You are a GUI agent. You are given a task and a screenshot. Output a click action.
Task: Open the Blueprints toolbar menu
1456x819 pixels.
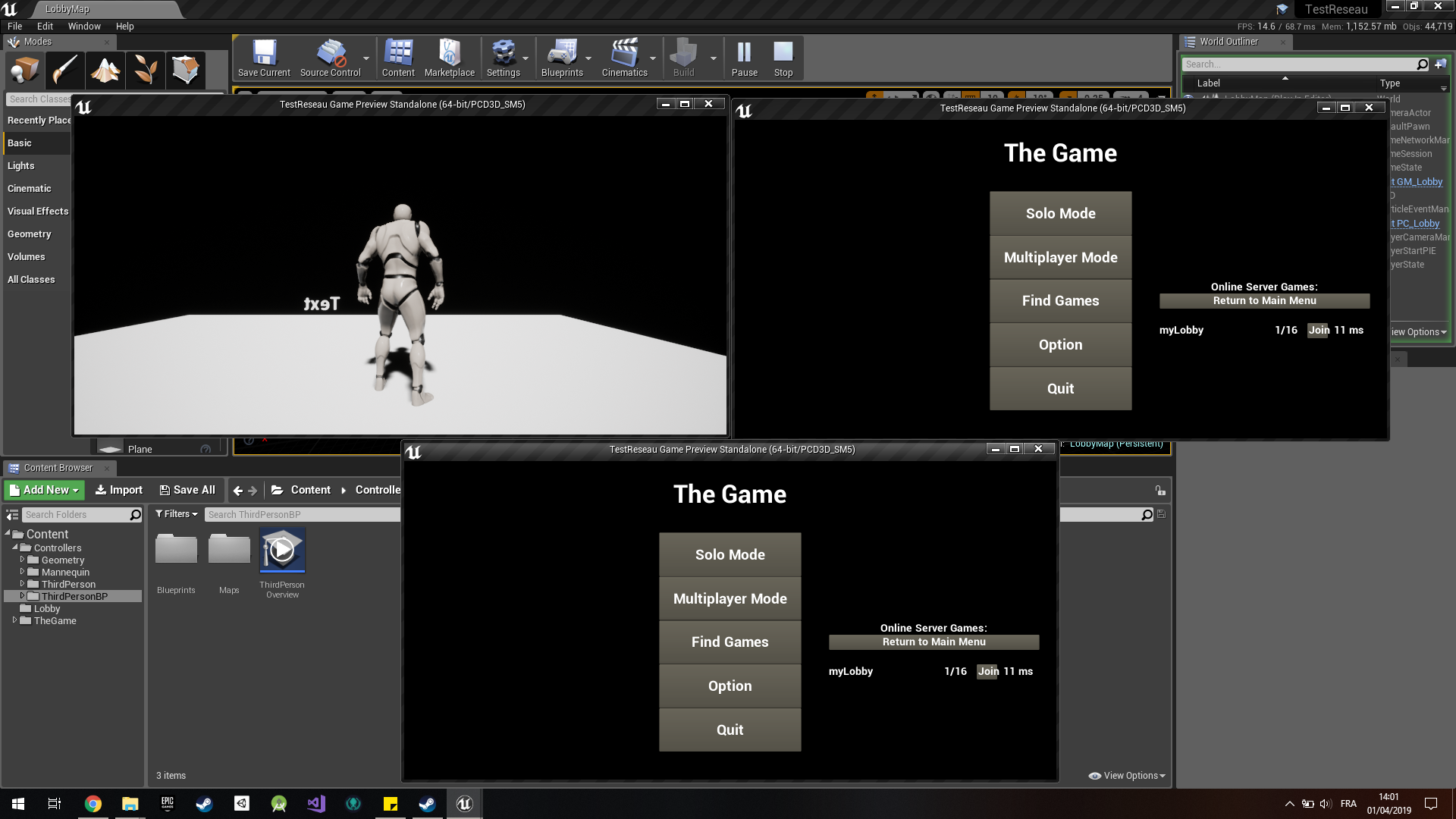coord(562,57)
